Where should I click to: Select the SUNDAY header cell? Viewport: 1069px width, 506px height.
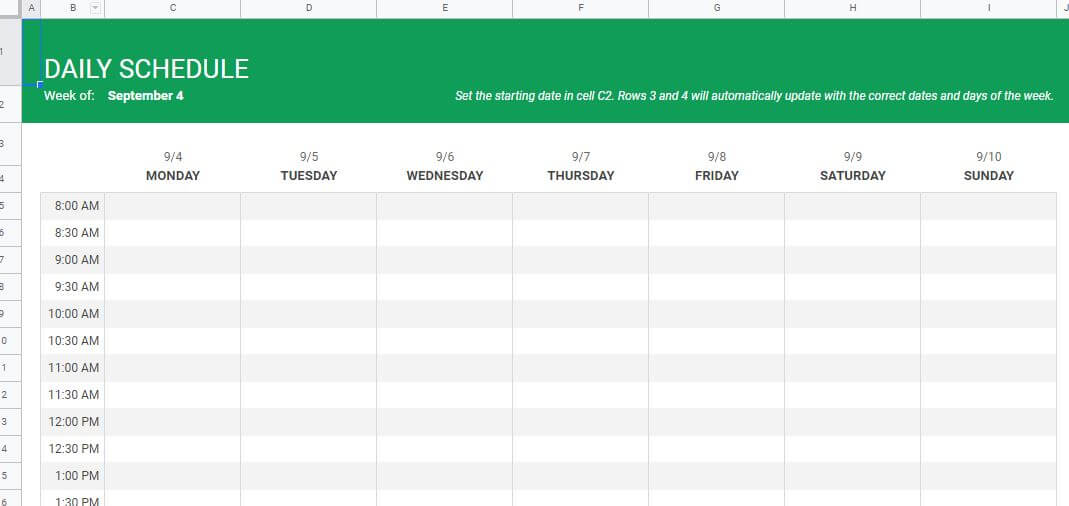pos(989,176)
